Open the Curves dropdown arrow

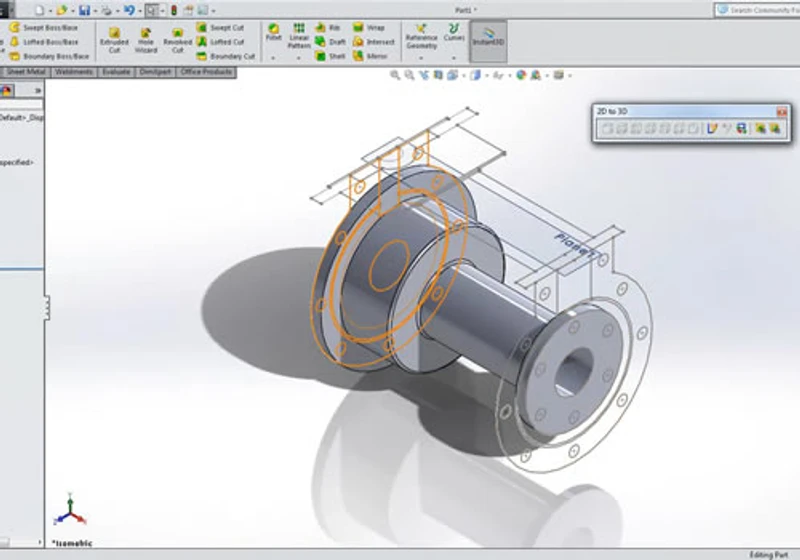pyautogui.click(x=454, y=58)
